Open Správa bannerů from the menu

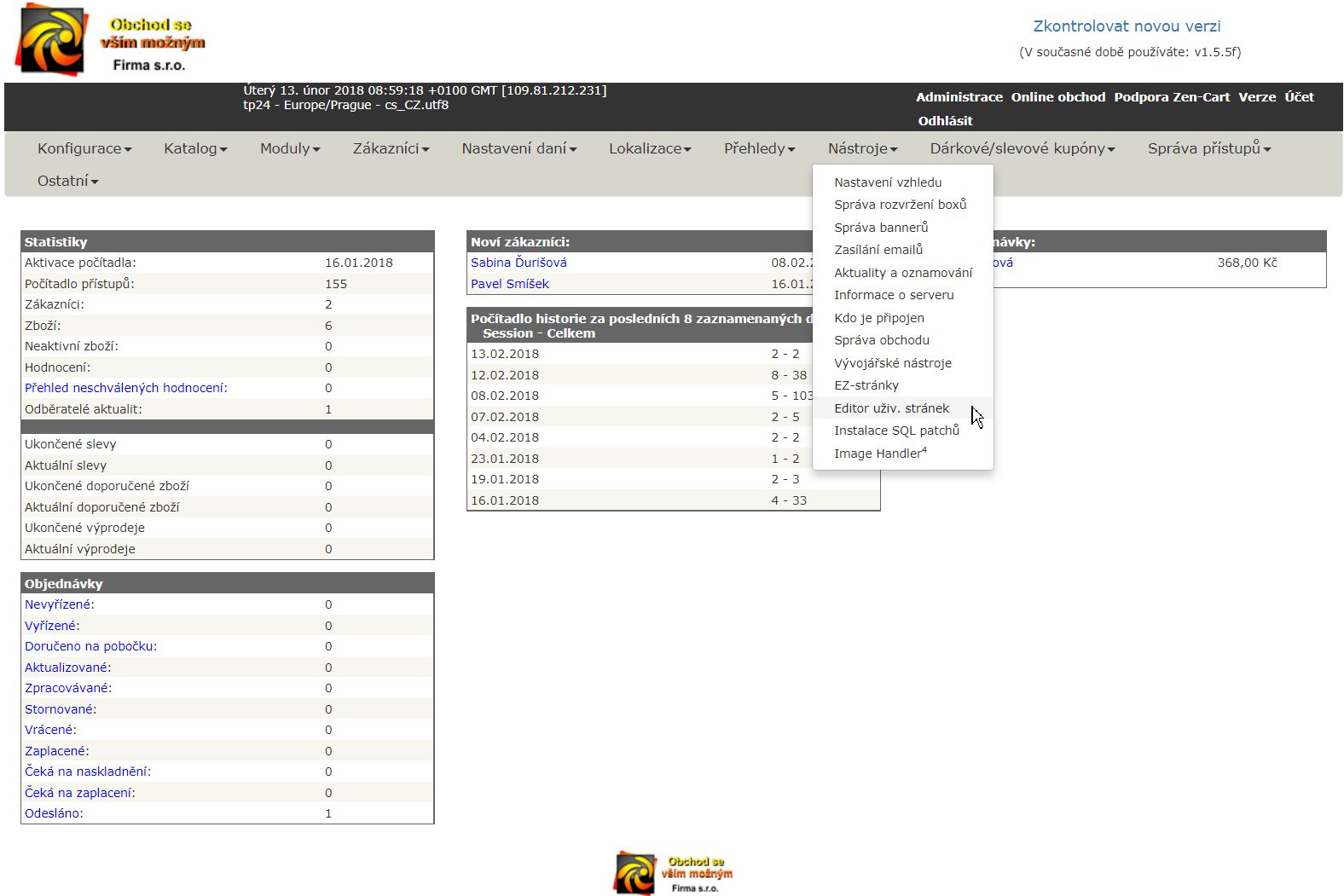click(881, 228)
